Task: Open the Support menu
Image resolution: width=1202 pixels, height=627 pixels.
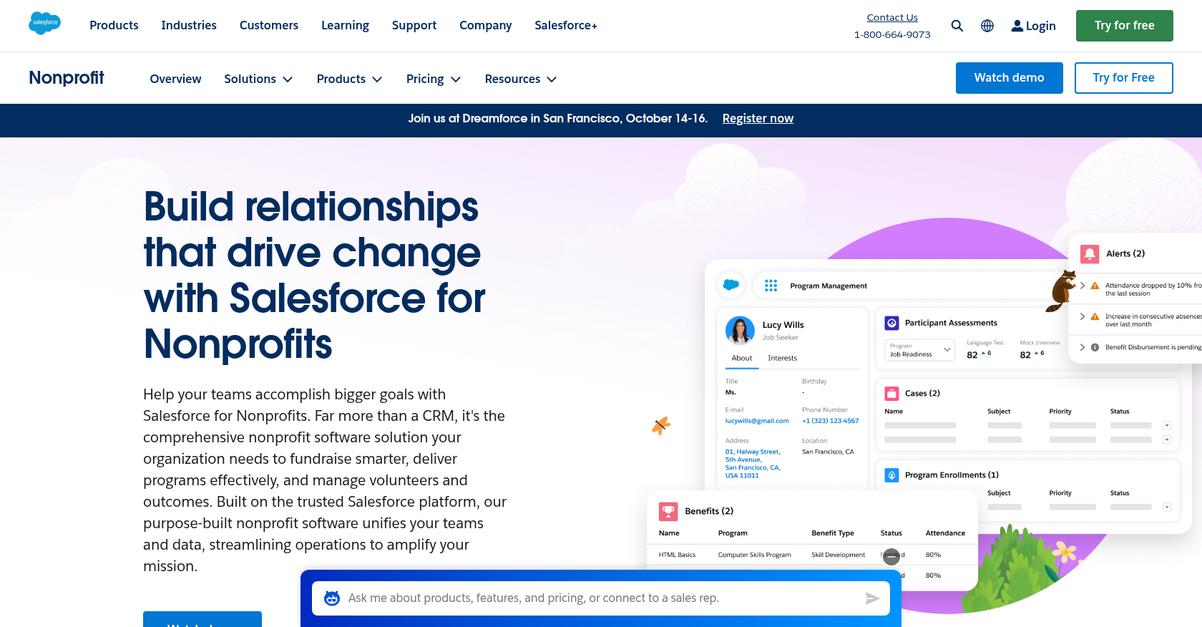Action: click(x=414, y=25)
